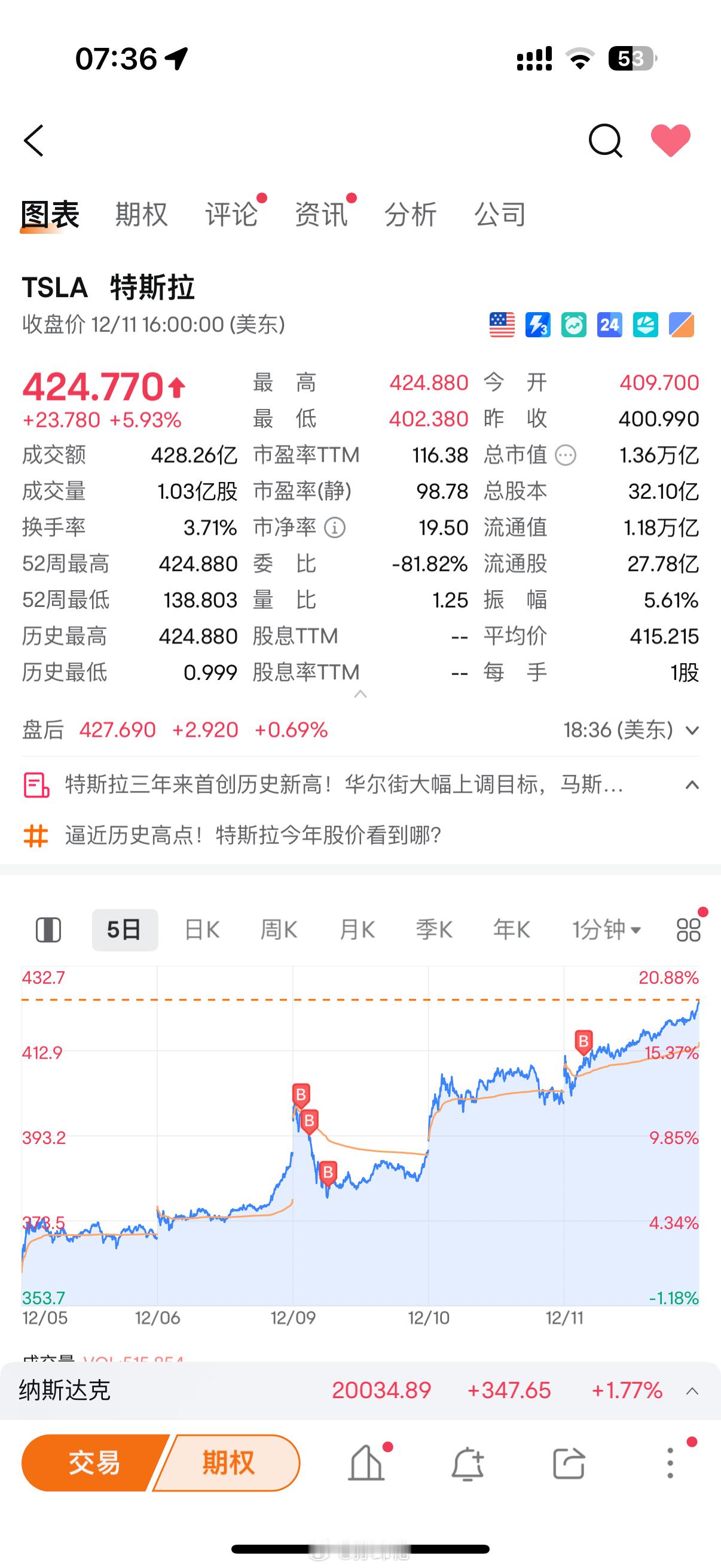This screenshot has height=1568, width=721.
Task: Select the 日K chart period
Action: click(x=202, y=930)
